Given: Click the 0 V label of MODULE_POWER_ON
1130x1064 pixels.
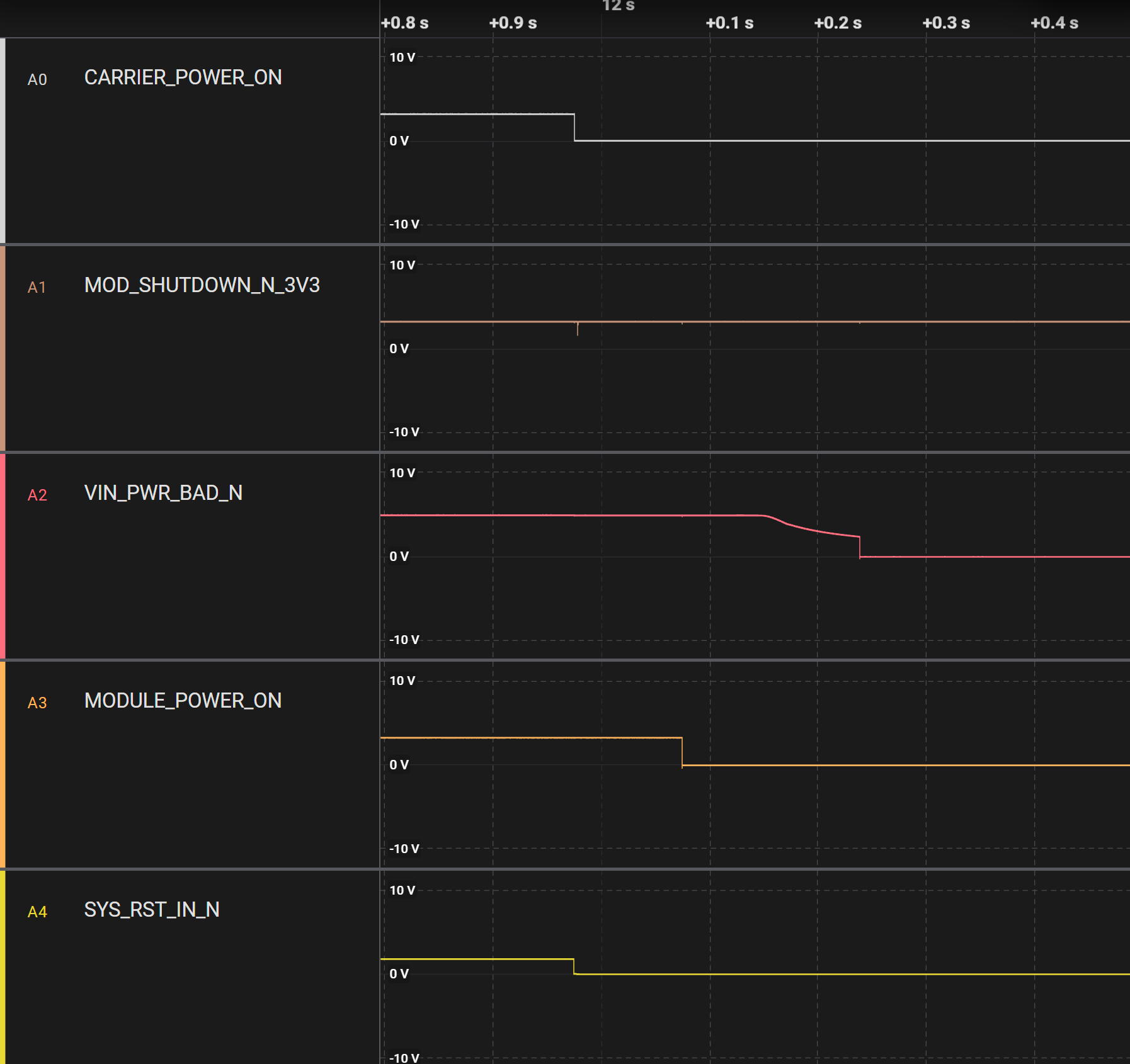Looking at the screenshot, I should (399, 765).
